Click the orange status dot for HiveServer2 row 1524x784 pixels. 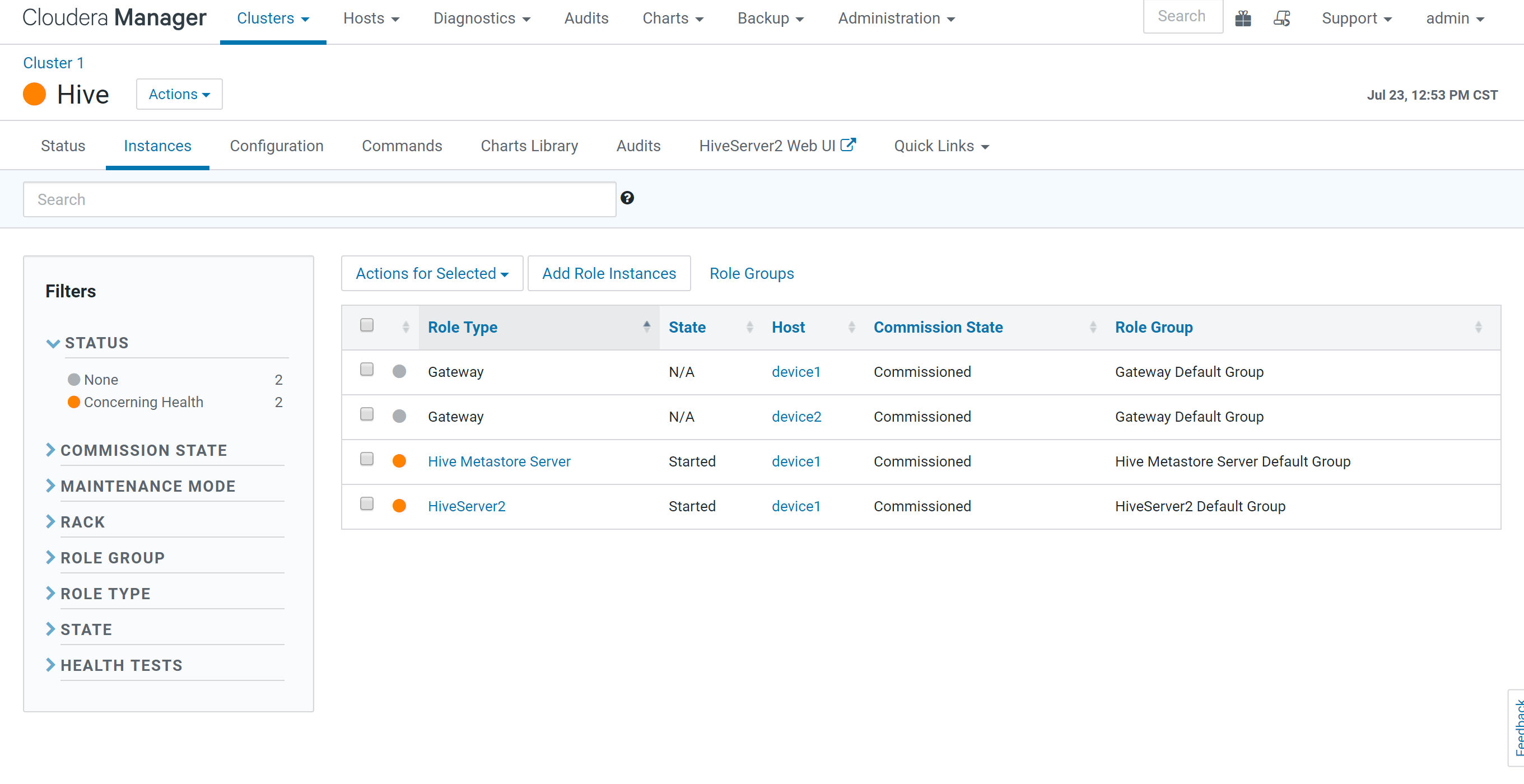399,506
